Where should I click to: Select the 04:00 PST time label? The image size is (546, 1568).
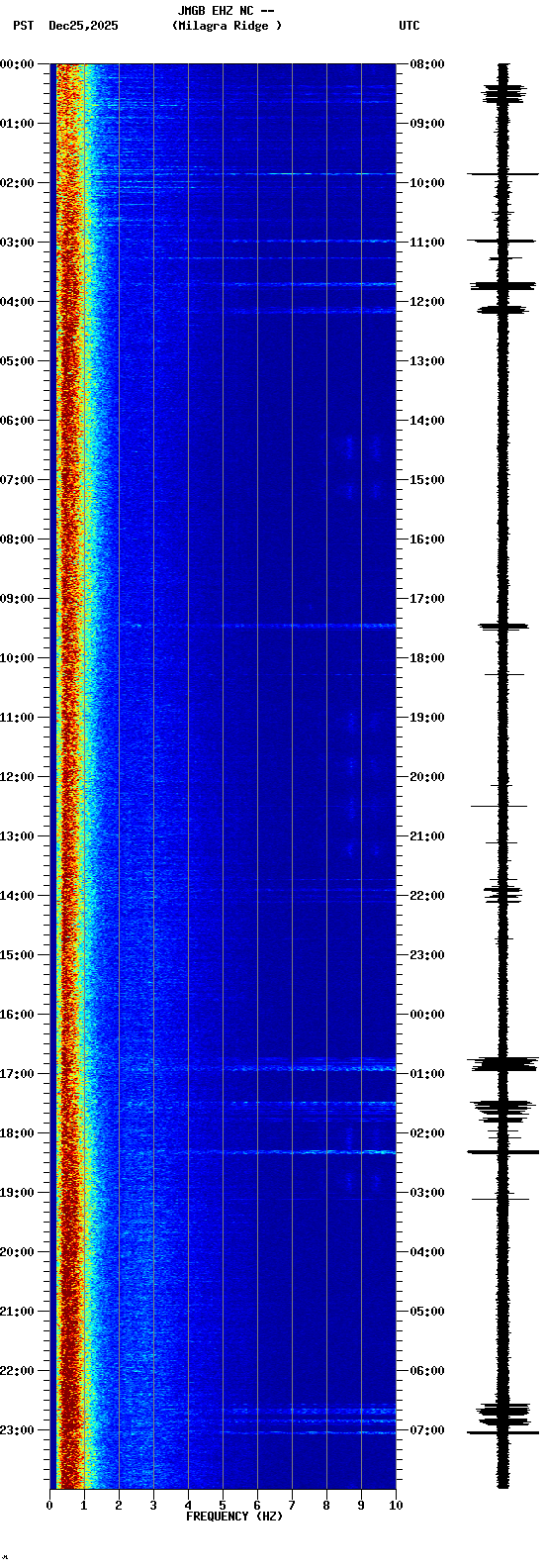click(18, 302)
